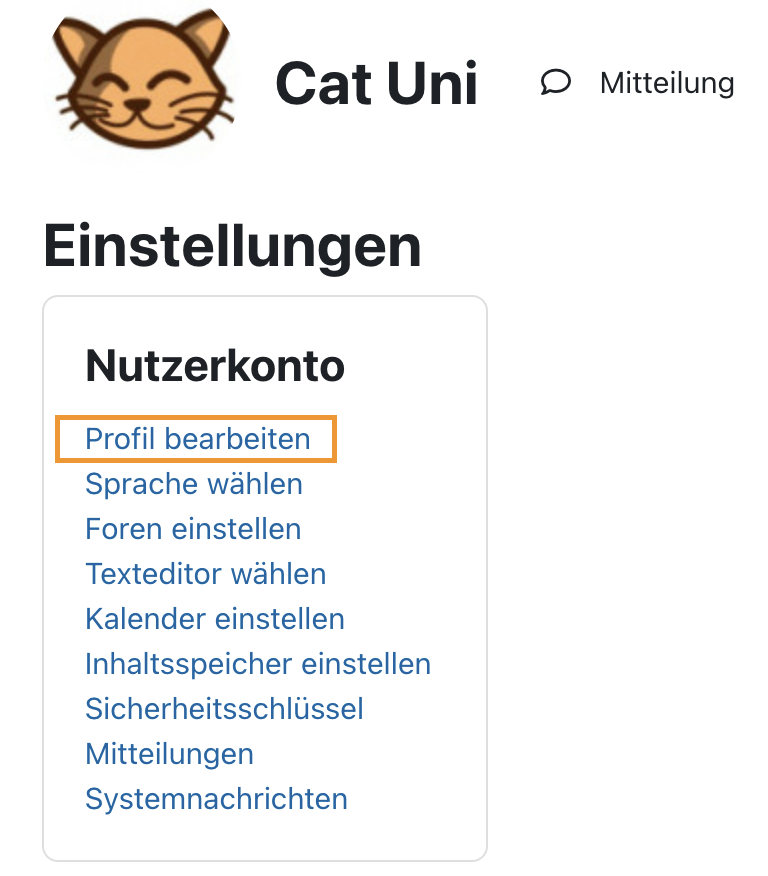768x876 pixels.
Task: Open Mitteilungen preferences link
Action: tap(170, 754)
